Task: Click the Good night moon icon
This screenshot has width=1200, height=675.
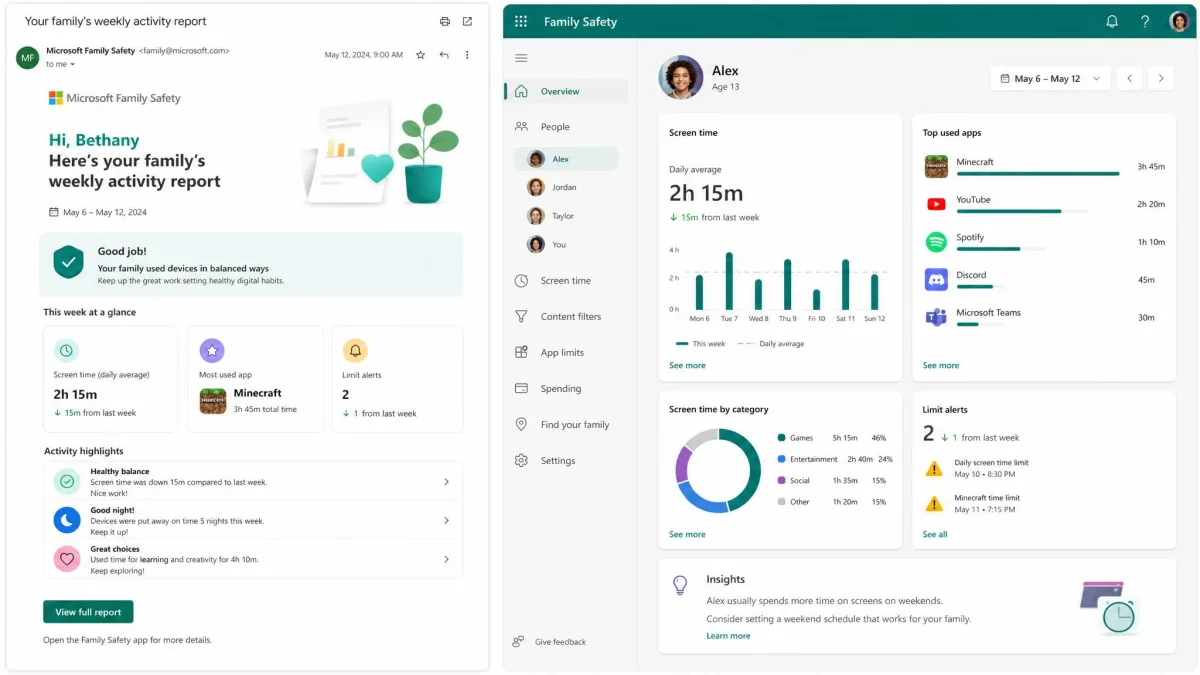Action: click(x=67, y=520)
